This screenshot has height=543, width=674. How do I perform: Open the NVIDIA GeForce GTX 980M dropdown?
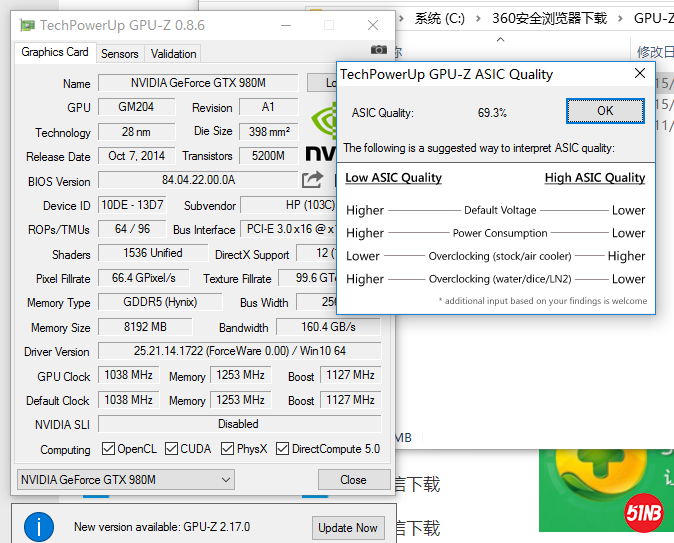(x=126, y=479)
